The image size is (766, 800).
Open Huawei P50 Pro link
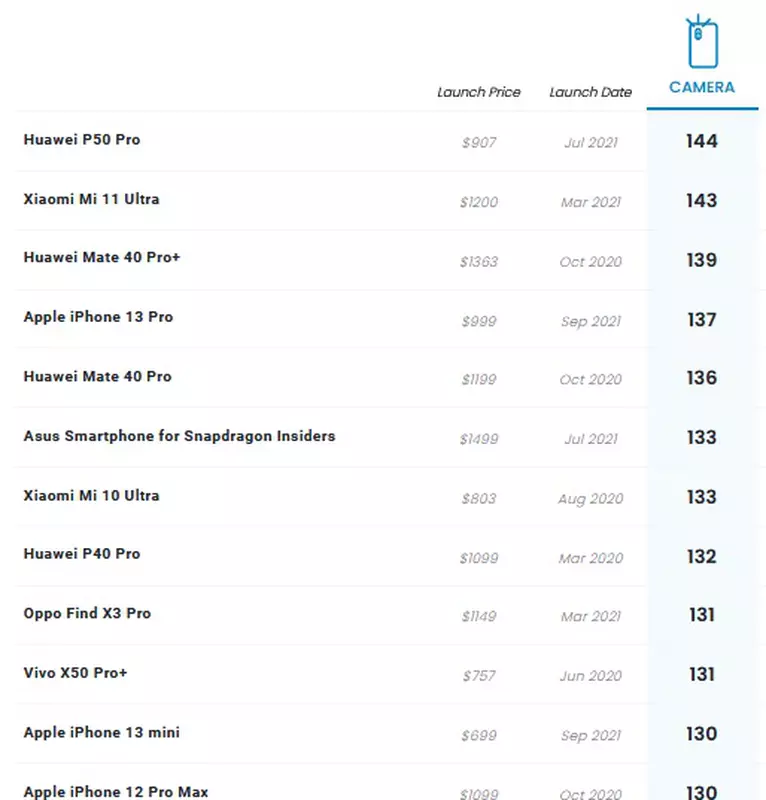pos(82,140)
